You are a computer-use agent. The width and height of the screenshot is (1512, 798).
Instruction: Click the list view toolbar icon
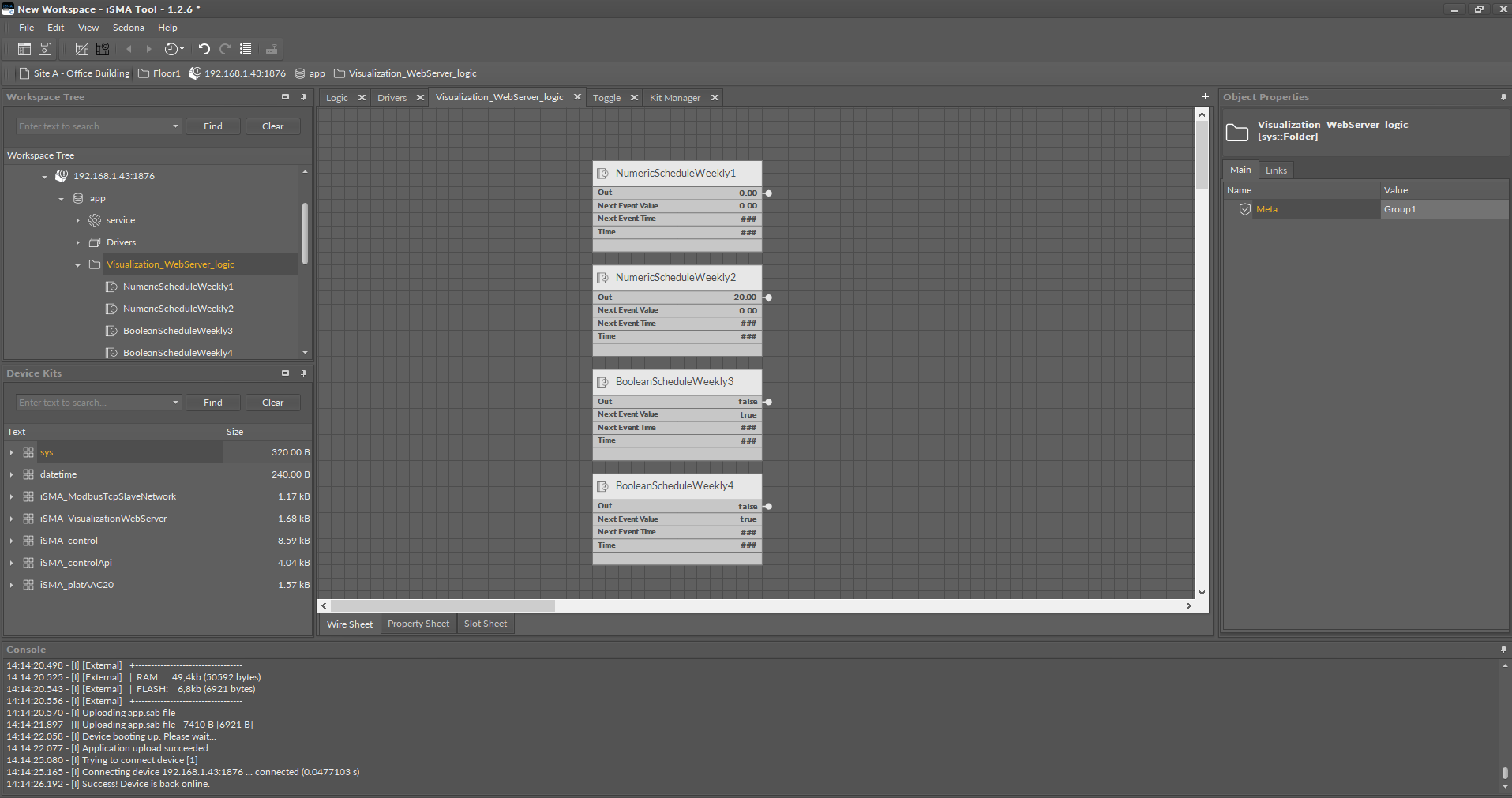coord(246,49)
